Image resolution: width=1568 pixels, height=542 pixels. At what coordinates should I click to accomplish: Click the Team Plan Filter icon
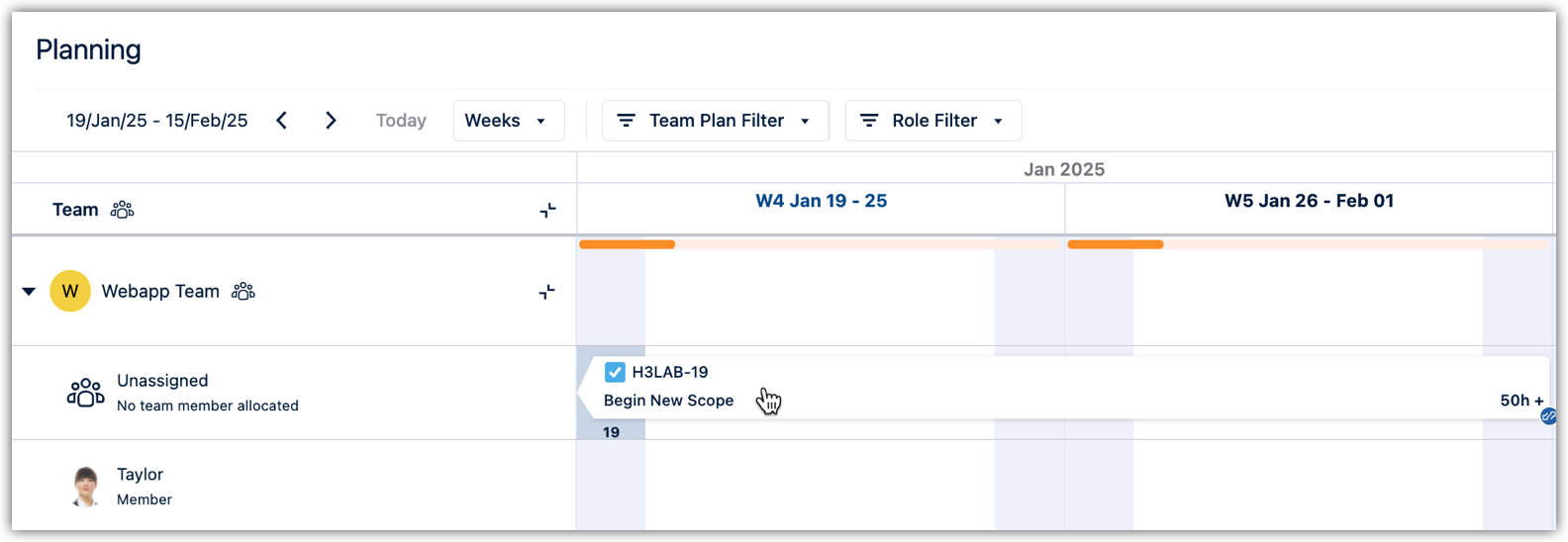click(x=627, y=121)
